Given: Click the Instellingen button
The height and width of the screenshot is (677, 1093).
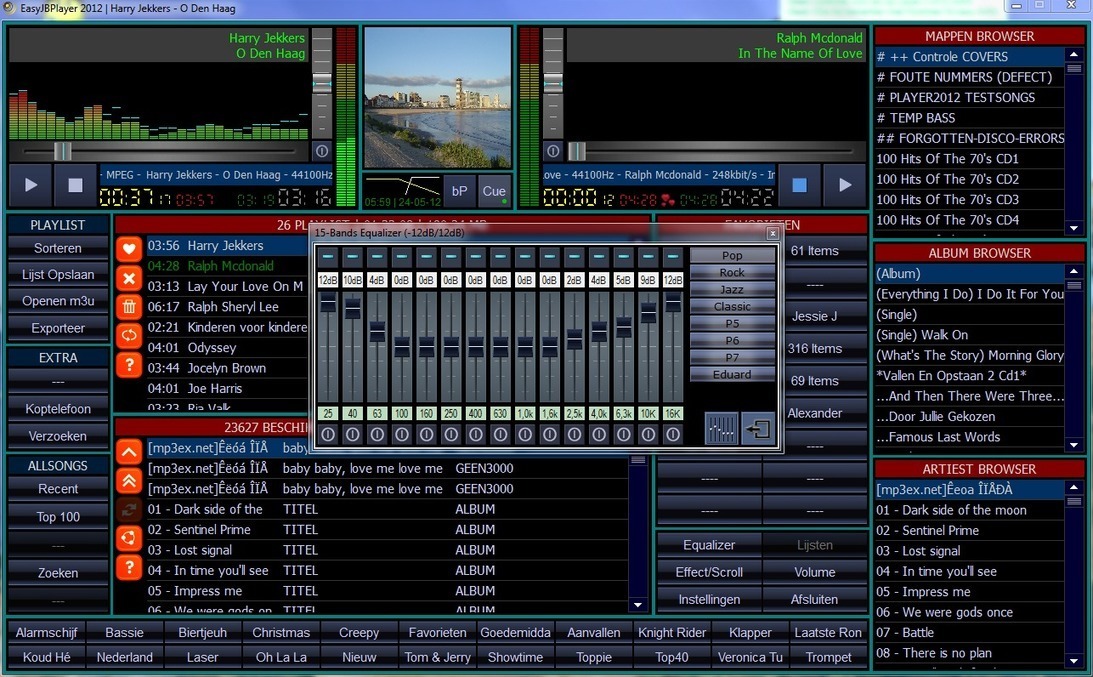Looking at the screenshot, I should (709, 599).
